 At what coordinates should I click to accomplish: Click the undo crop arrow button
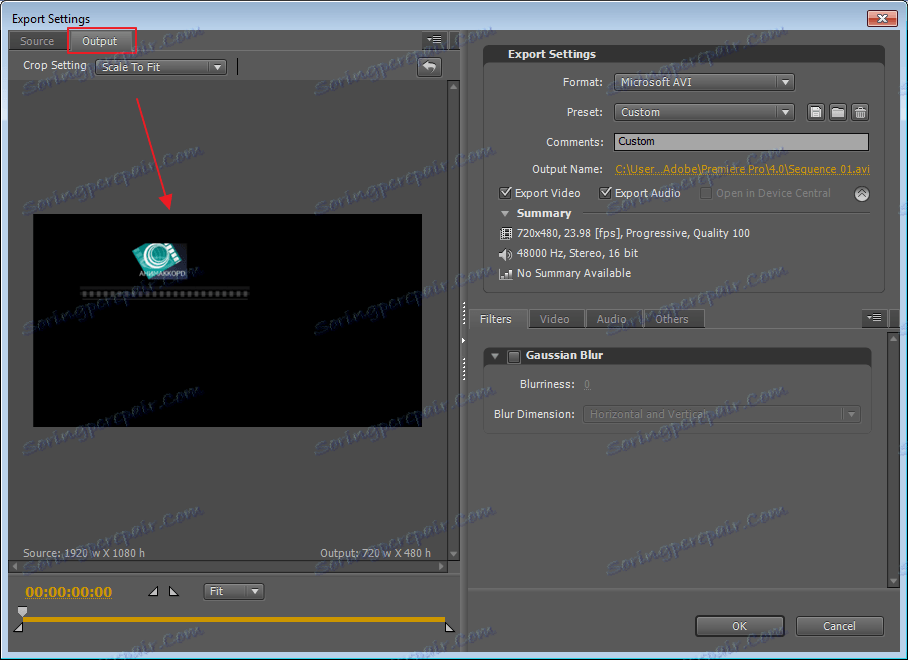point(429,67)
